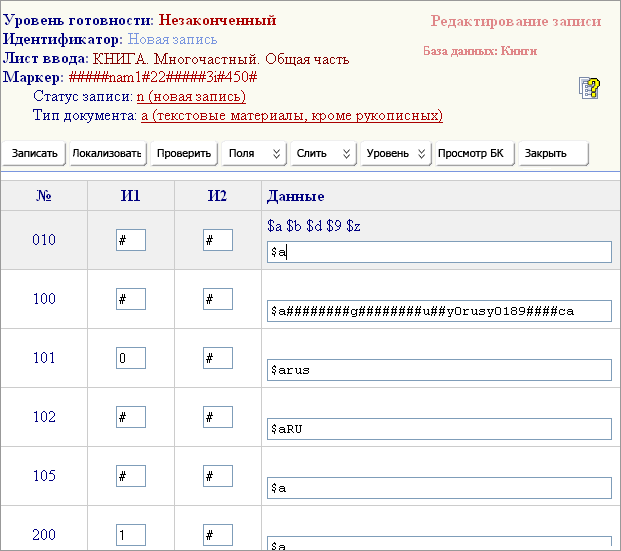Select the И1 indicator box of row 200
Viewport: 621px width, 551px height.
[131, 535]
